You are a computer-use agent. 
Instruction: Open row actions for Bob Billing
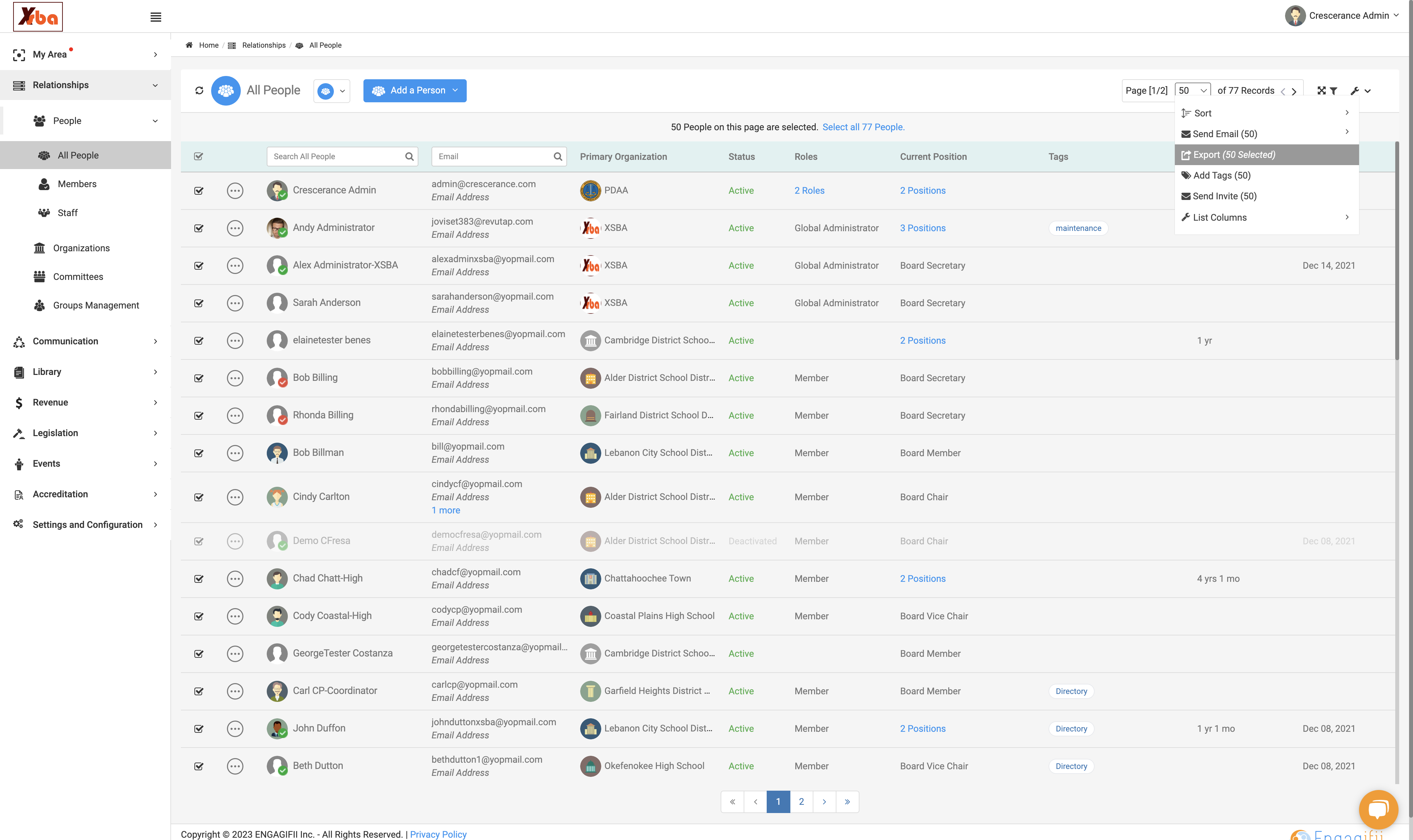[x=235, y=378]
